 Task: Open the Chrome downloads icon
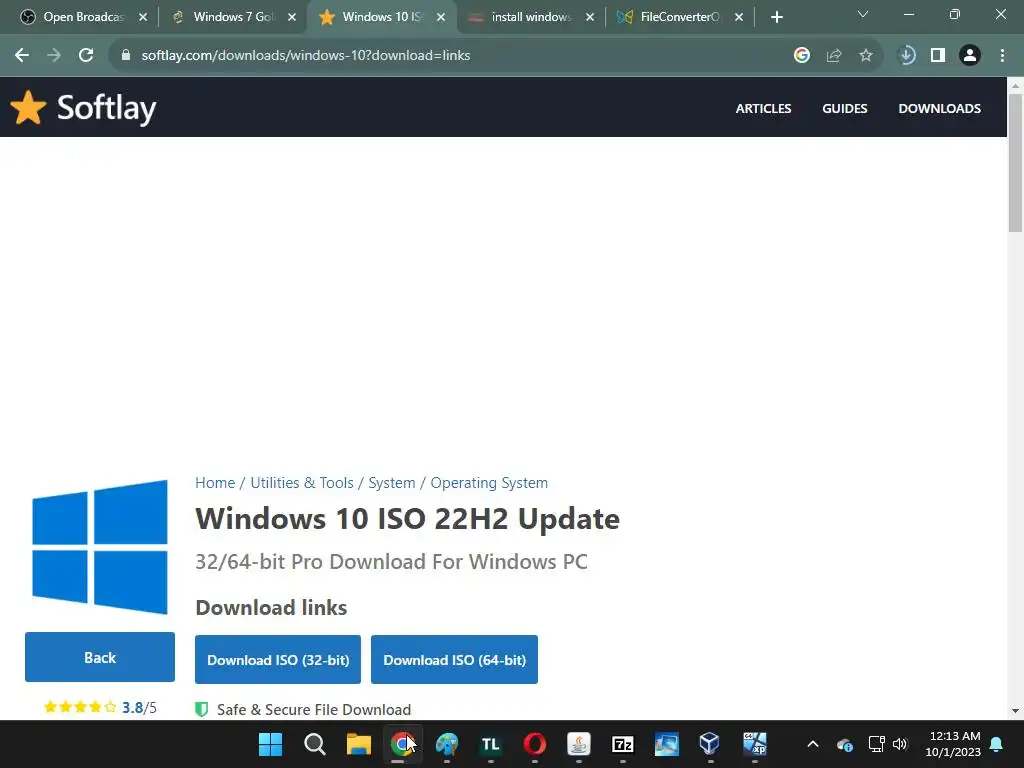click(x=906, y=56)
